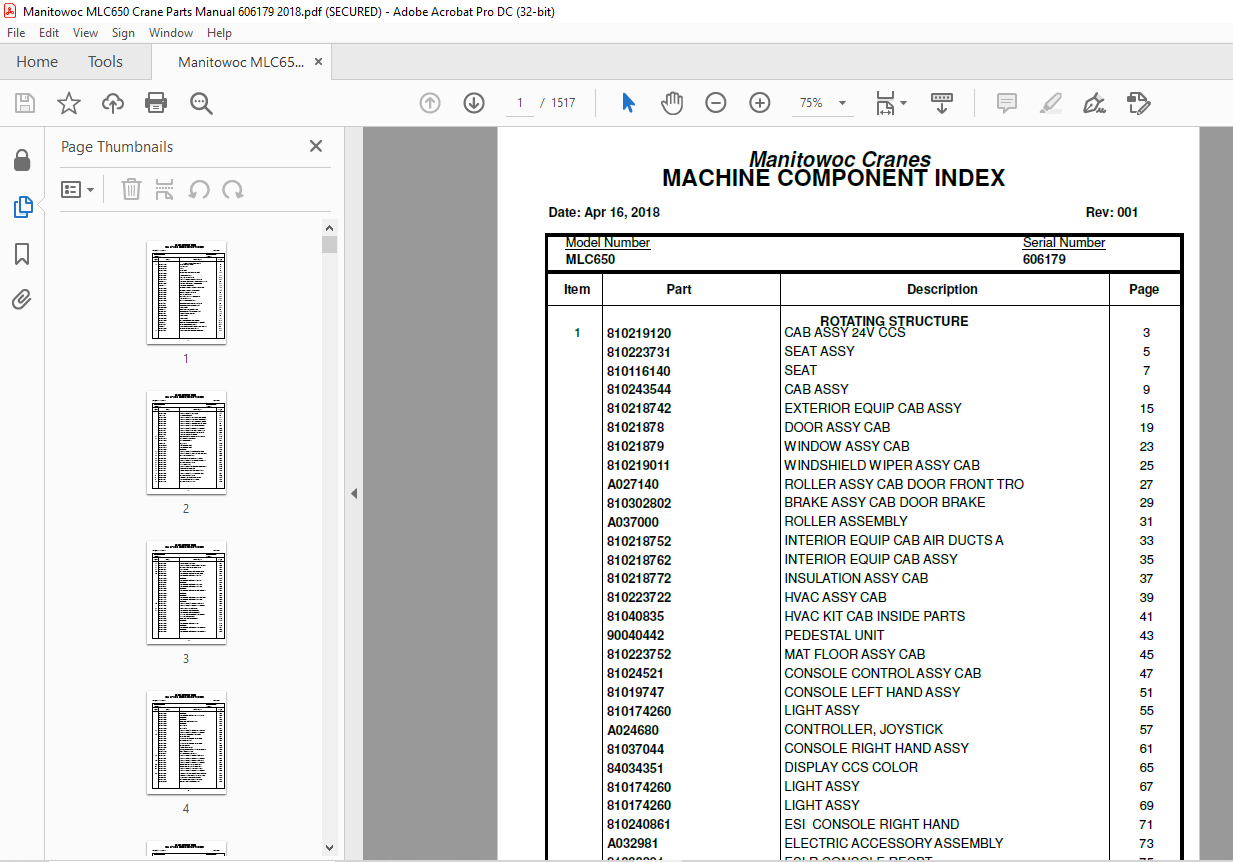
Task: Open the Sign menu
Action: 123,33
